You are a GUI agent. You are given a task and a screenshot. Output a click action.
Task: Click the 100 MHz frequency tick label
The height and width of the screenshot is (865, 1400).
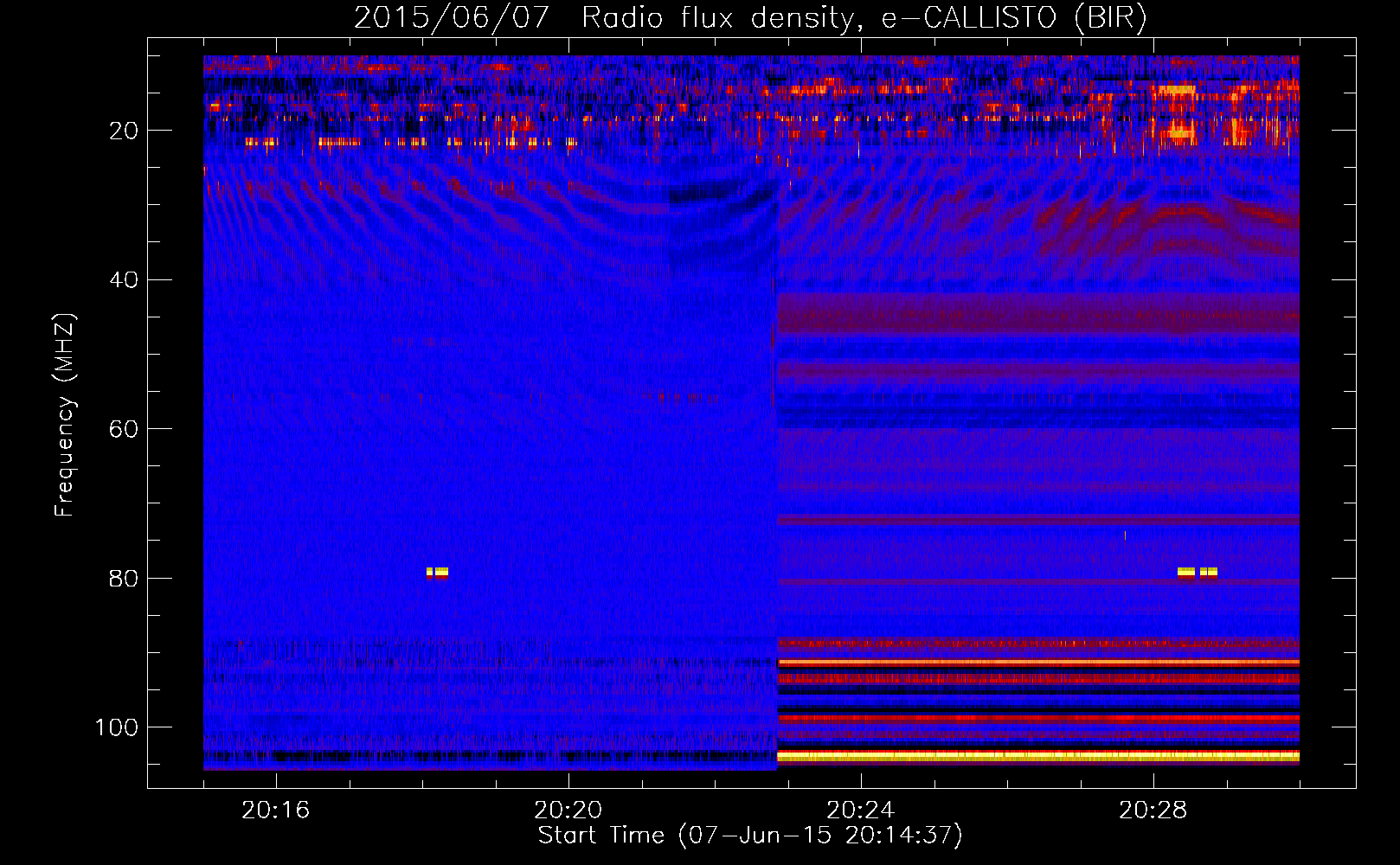tap(117, 727)
